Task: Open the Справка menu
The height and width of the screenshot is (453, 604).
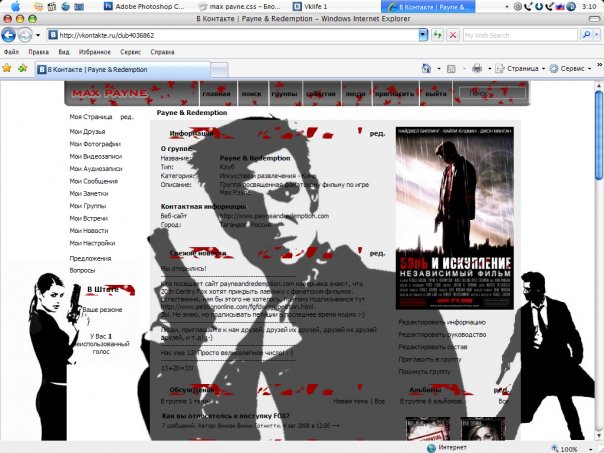Action: [162, 52]
